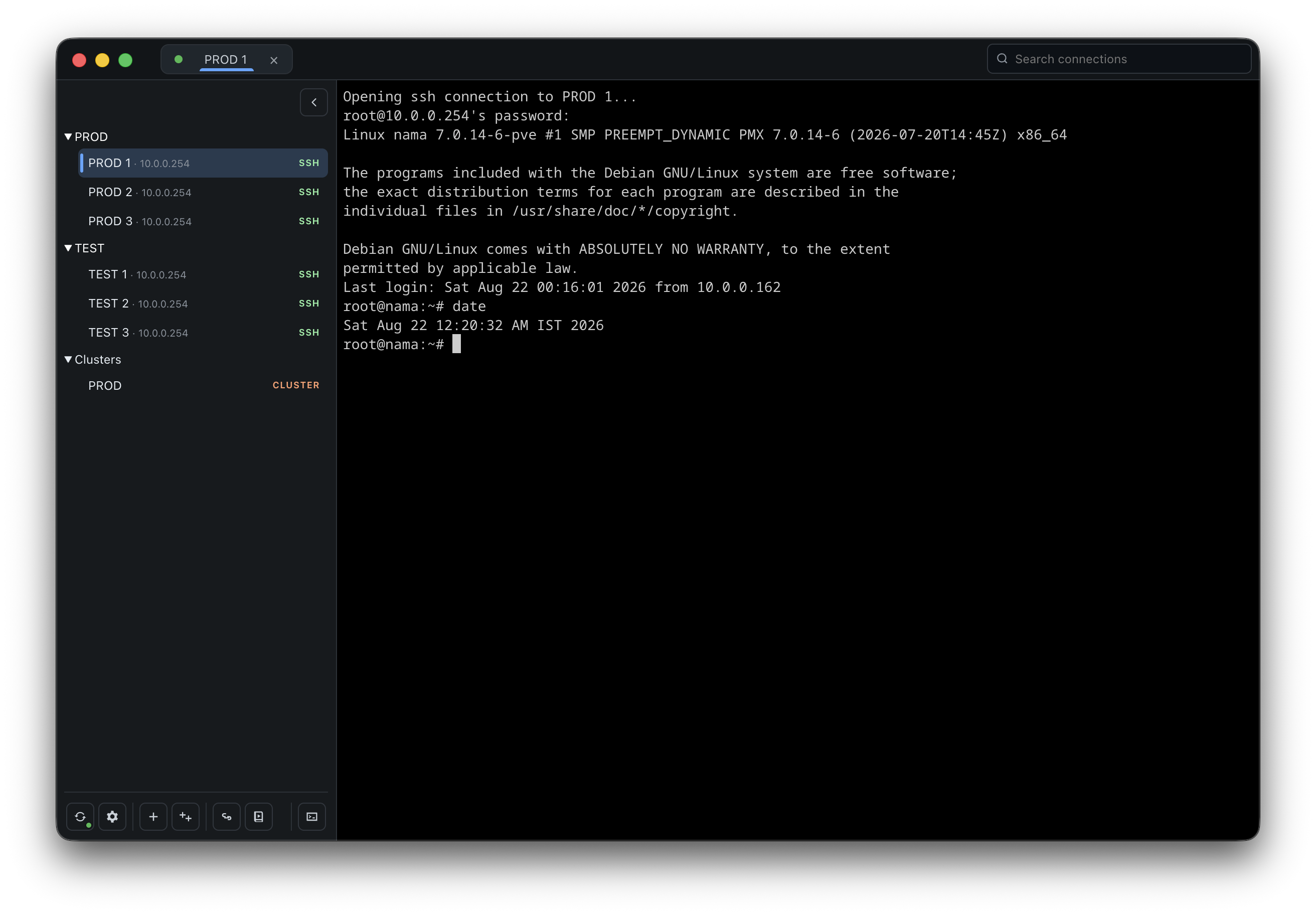The width and height of the screenshot is (1316, 915).
Task: Switch to the PROD 1 tab
Action: coord(226,60)
